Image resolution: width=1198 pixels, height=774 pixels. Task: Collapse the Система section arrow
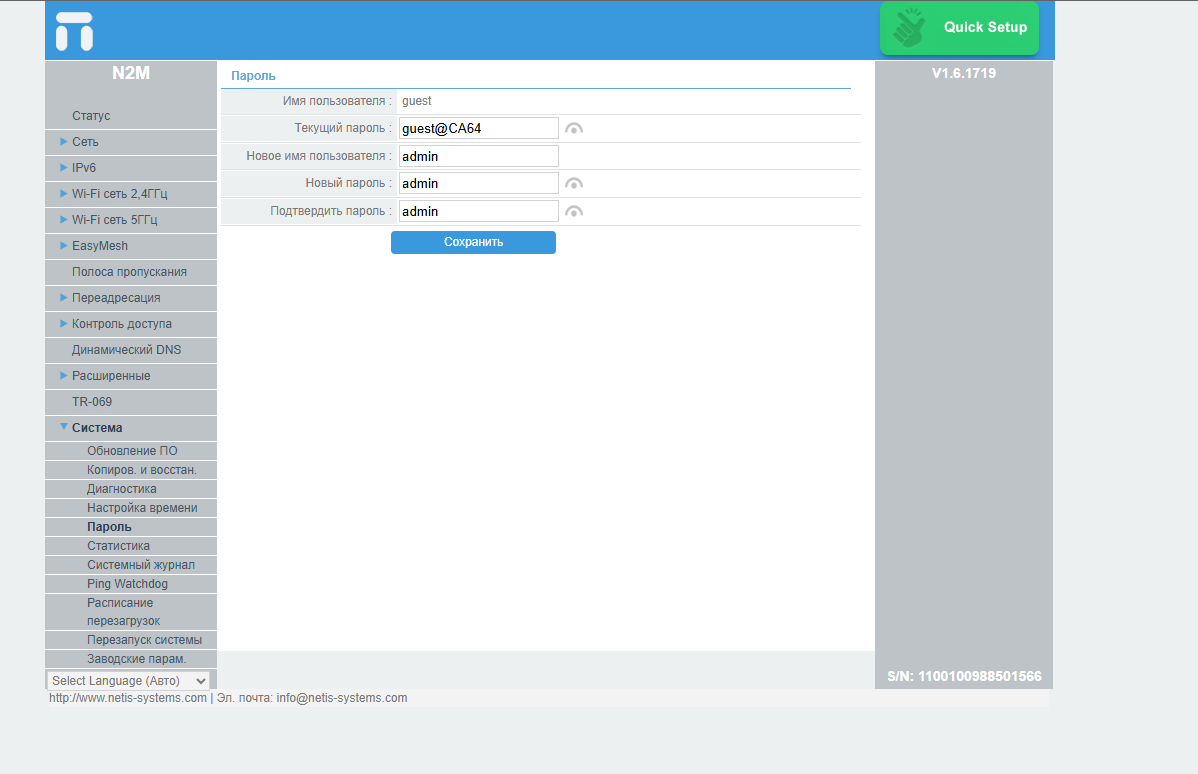click(x=63, y=427)
